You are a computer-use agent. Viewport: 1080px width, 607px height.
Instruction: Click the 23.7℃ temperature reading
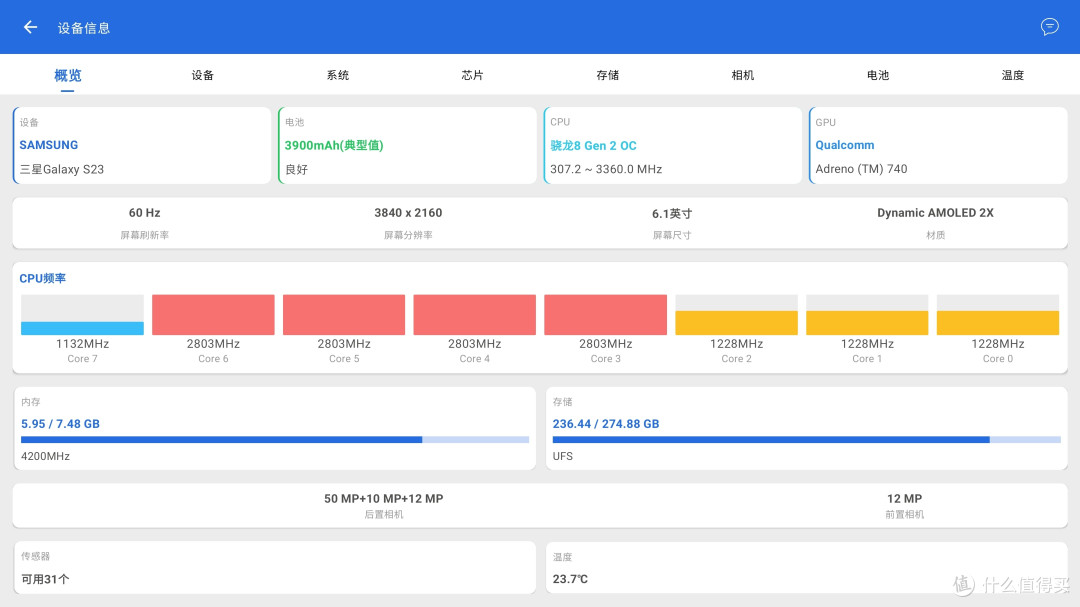(570, 579)
